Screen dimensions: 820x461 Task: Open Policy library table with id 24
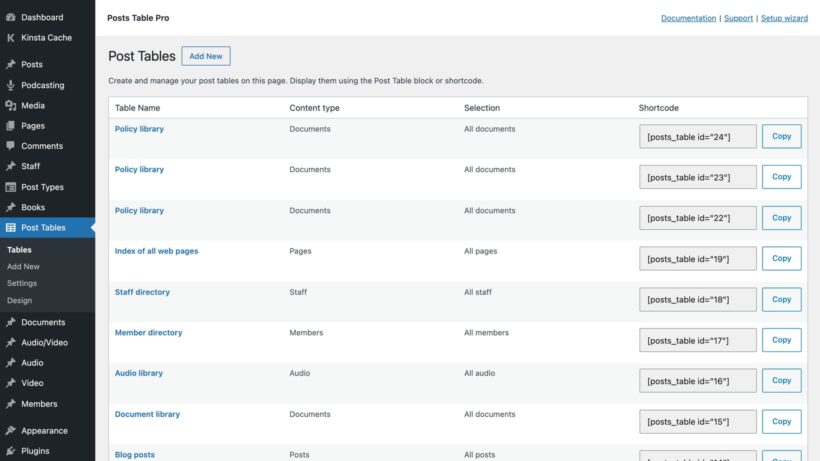coord(139,129)
